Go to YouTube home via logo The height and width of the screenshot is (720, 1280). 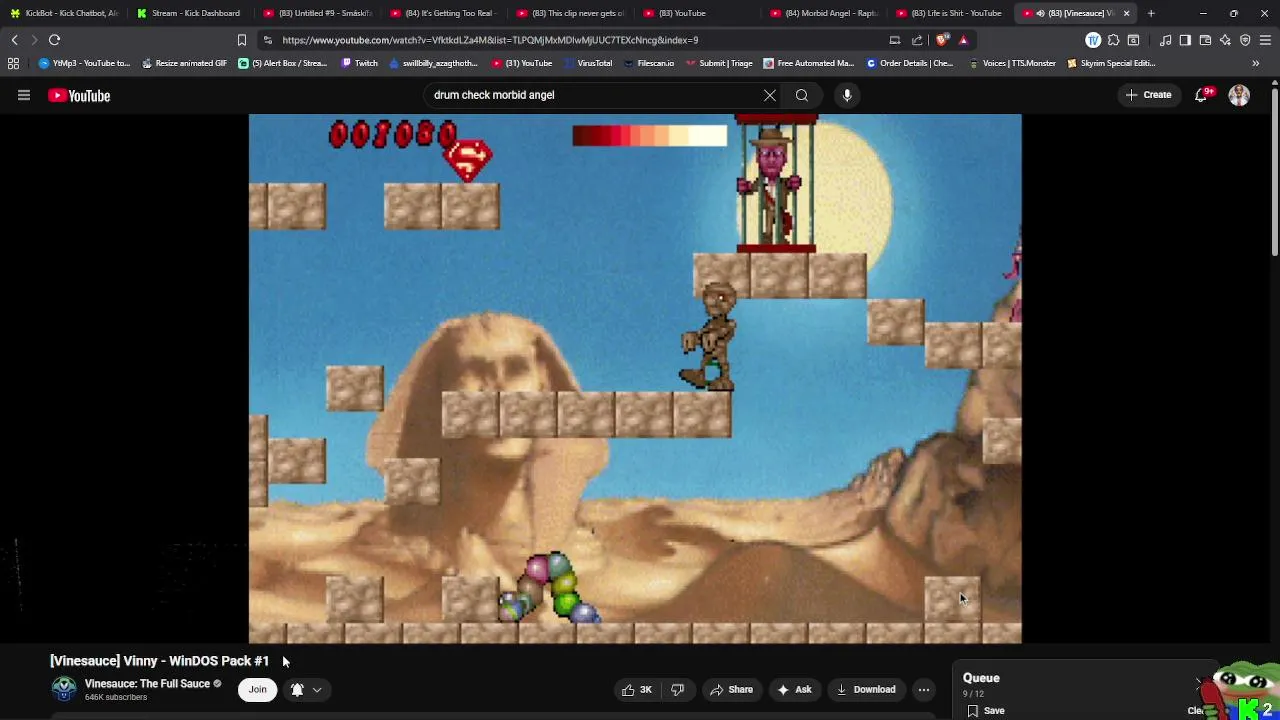79,96
